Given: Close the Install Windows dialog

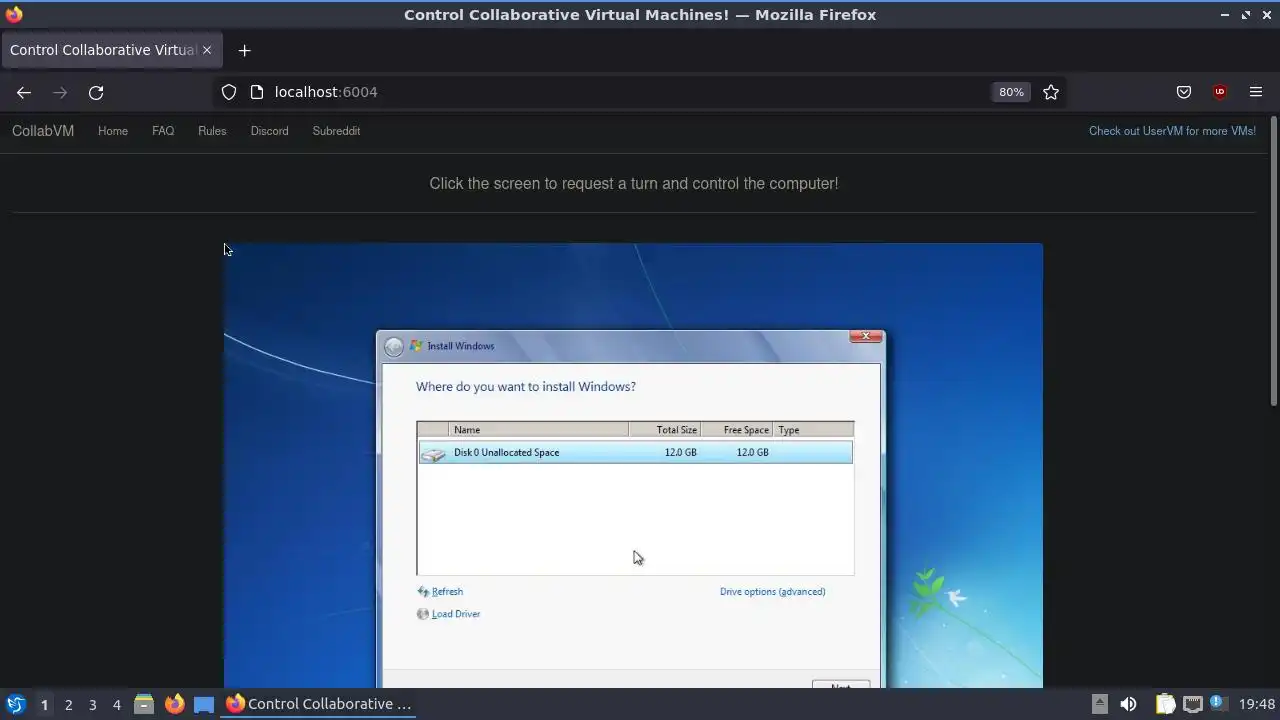Looking at the screenshot, I should (x=866, y=337).
